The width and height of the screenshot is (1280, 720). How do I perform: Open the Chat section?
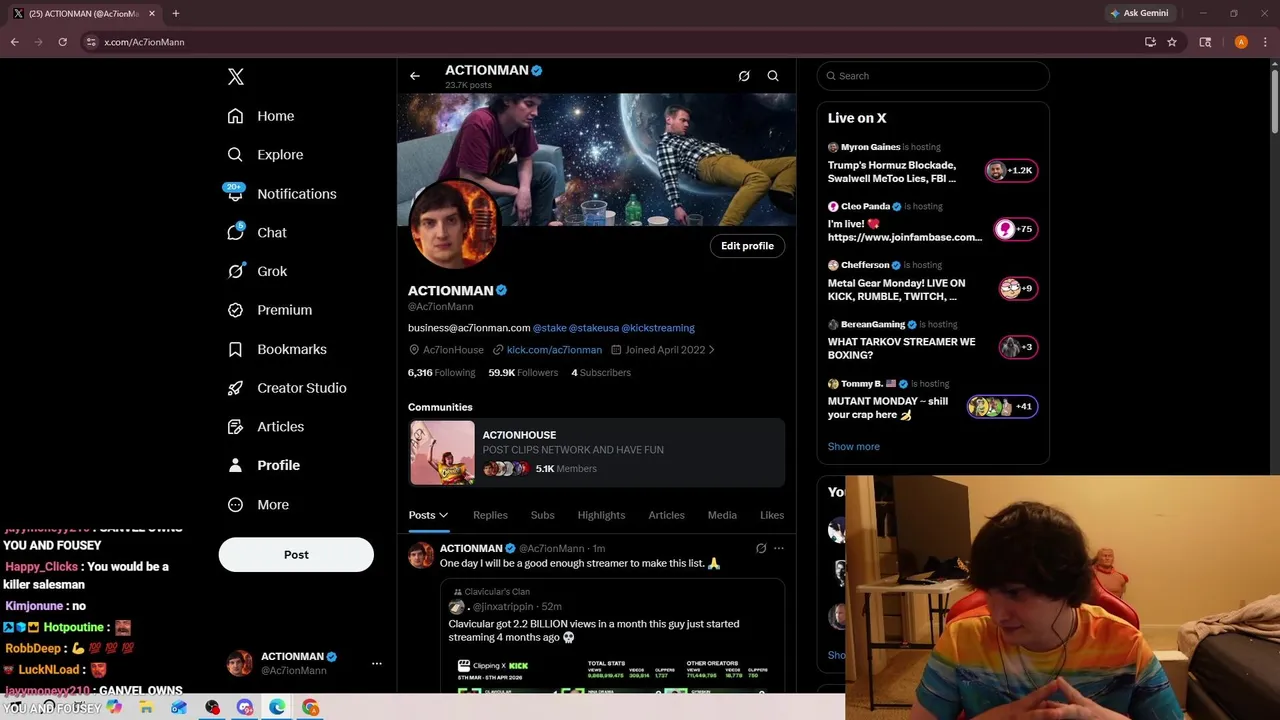point(257,232)
